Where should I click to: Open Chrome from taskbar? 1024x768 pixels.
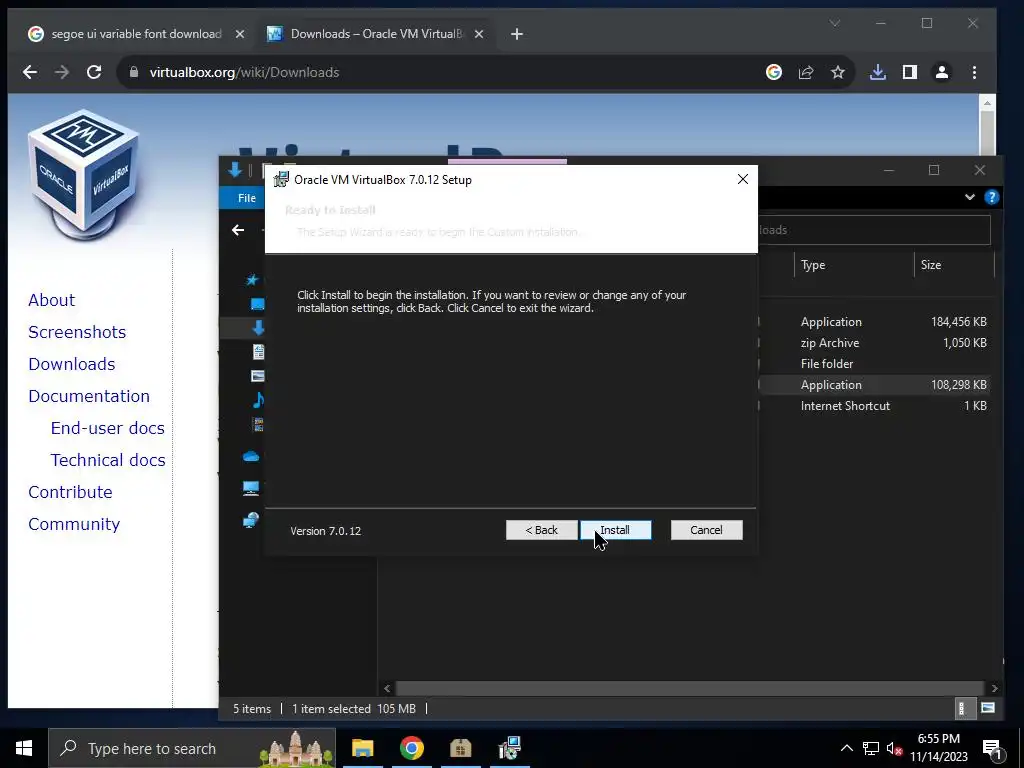pyautogui.click(x=411, y=748)
